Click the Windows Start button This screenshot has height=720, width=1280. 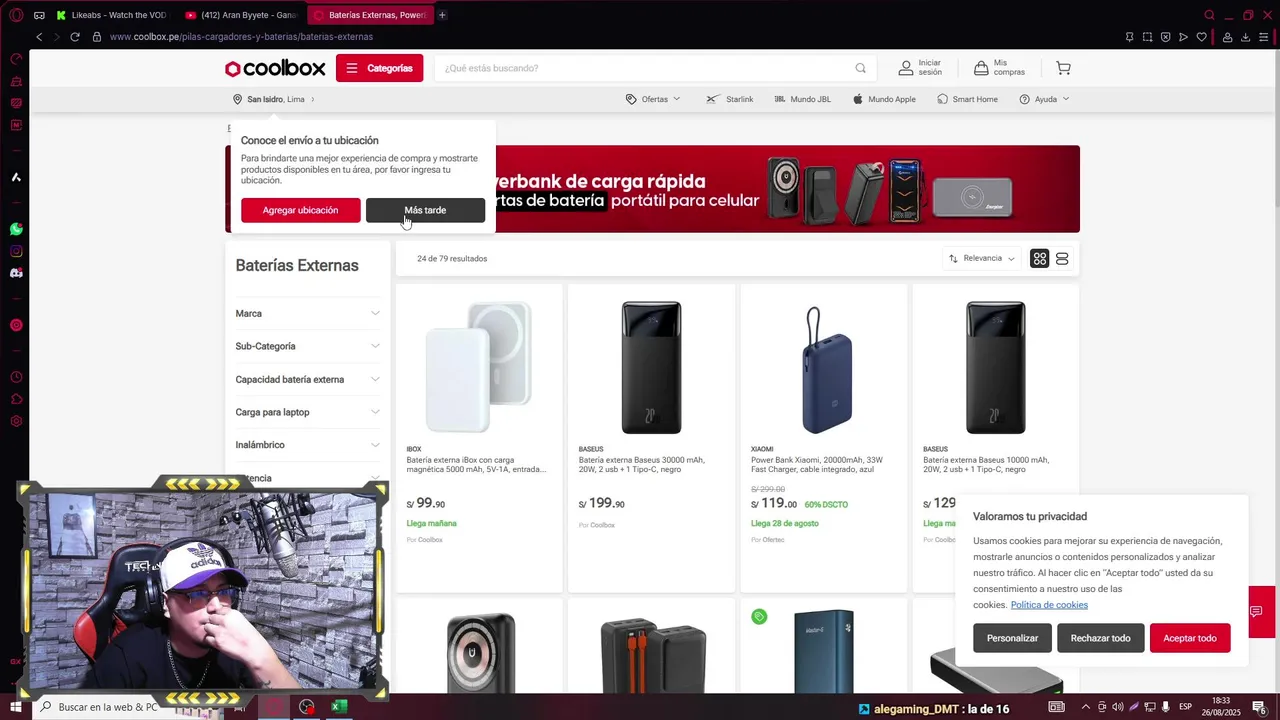[x=16, y=707]
